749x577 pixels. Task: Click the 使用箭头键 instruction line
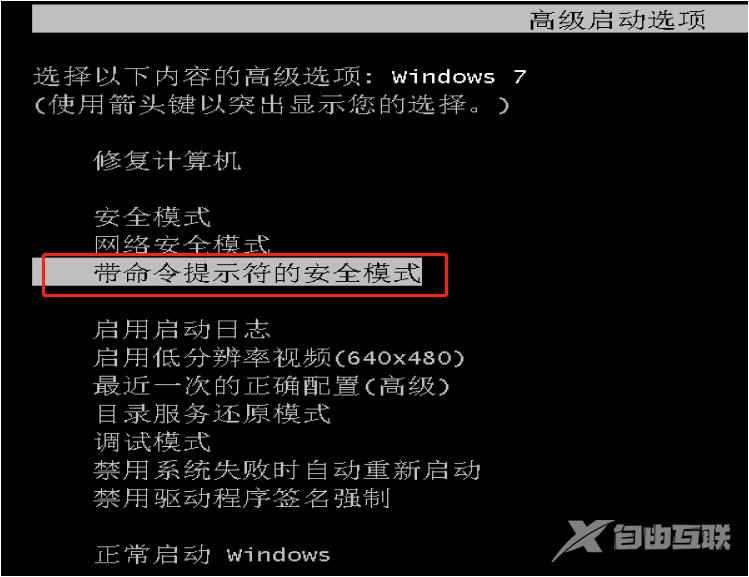(x=272, y=105)
